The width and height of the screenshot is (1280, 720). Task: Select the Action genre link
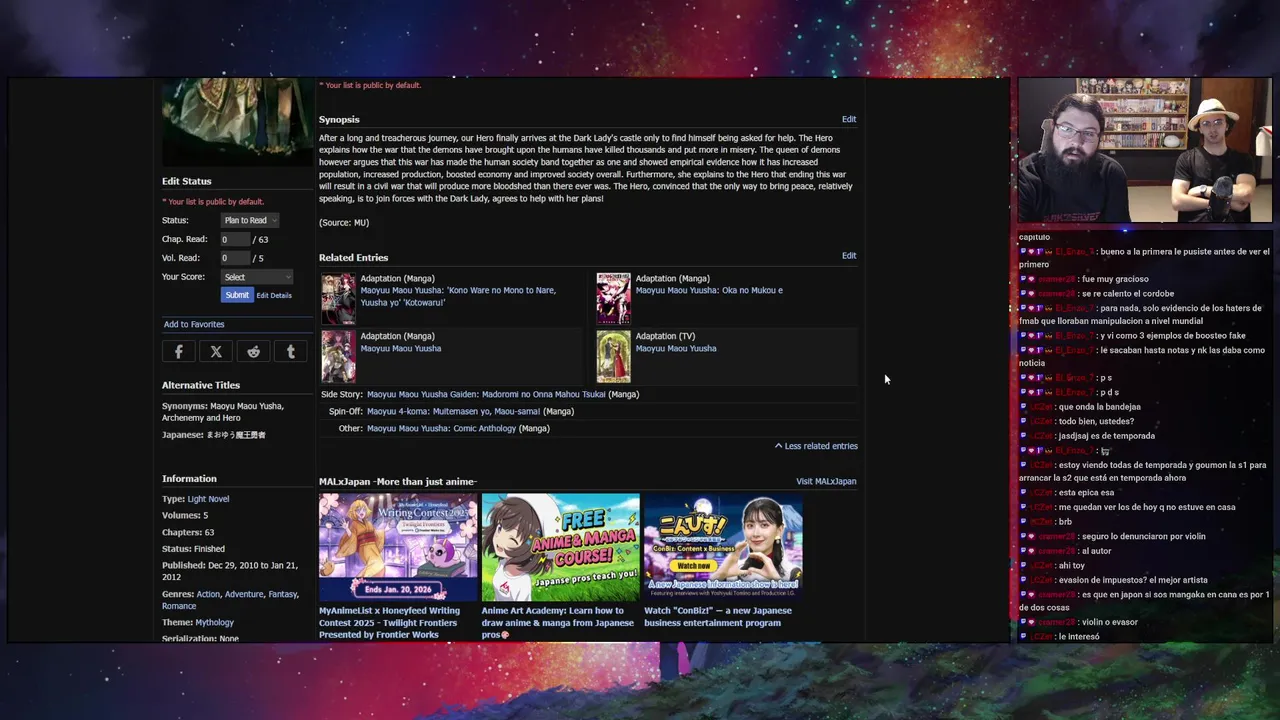pos(208,594)
